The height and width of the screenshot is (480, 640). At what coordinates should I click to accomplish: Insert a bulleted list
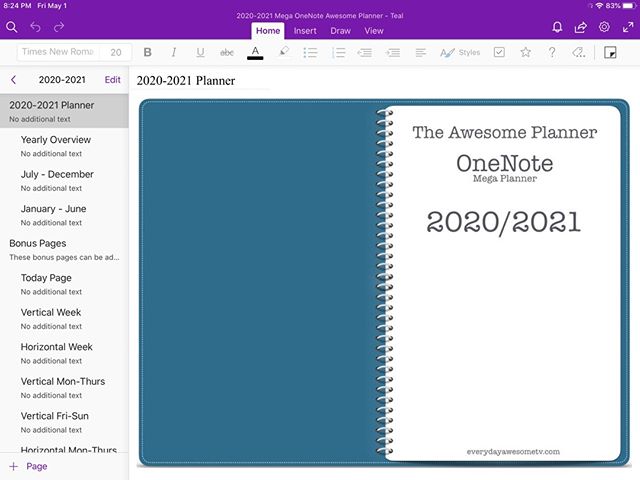click(310, 53)
